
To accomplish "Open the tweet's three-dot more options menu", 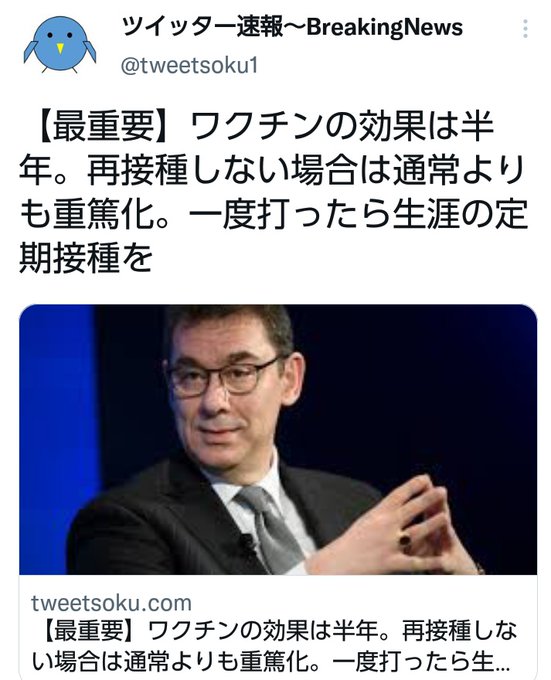I will tap(525, 29).
